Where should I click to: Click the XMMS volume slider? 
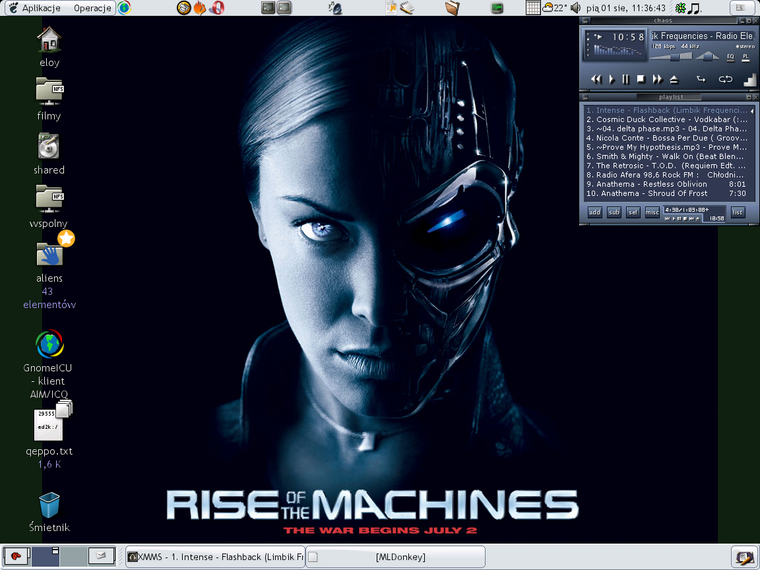point(671,56)
